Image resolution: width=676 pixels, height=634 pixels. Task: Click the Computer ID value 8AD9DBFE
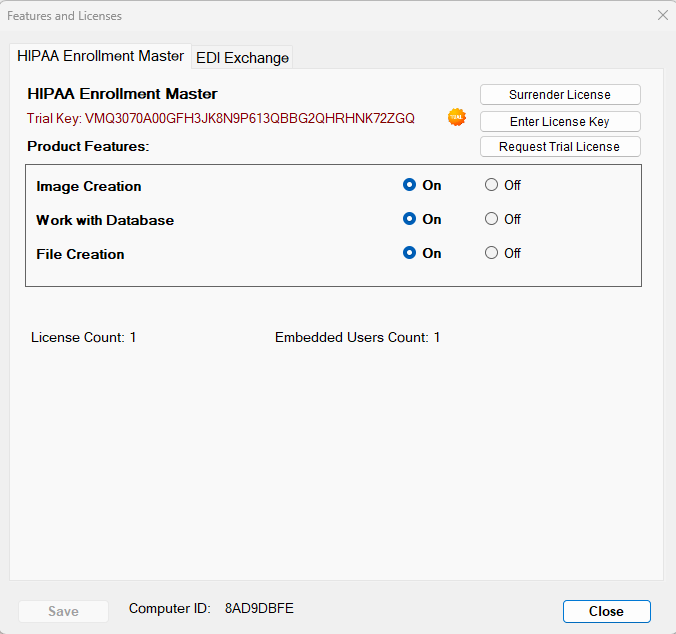259,608
